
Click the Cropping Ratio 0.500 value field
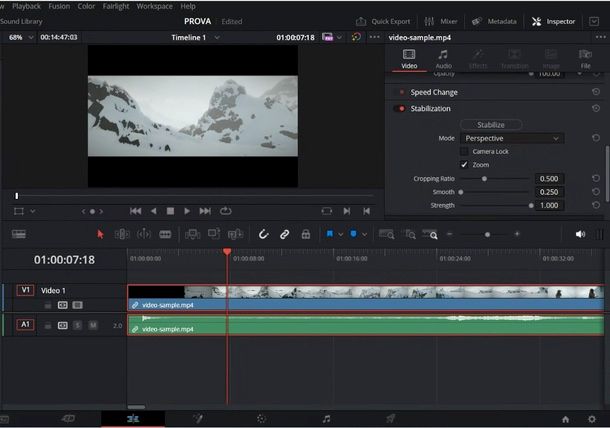click(x=549, y=179)
